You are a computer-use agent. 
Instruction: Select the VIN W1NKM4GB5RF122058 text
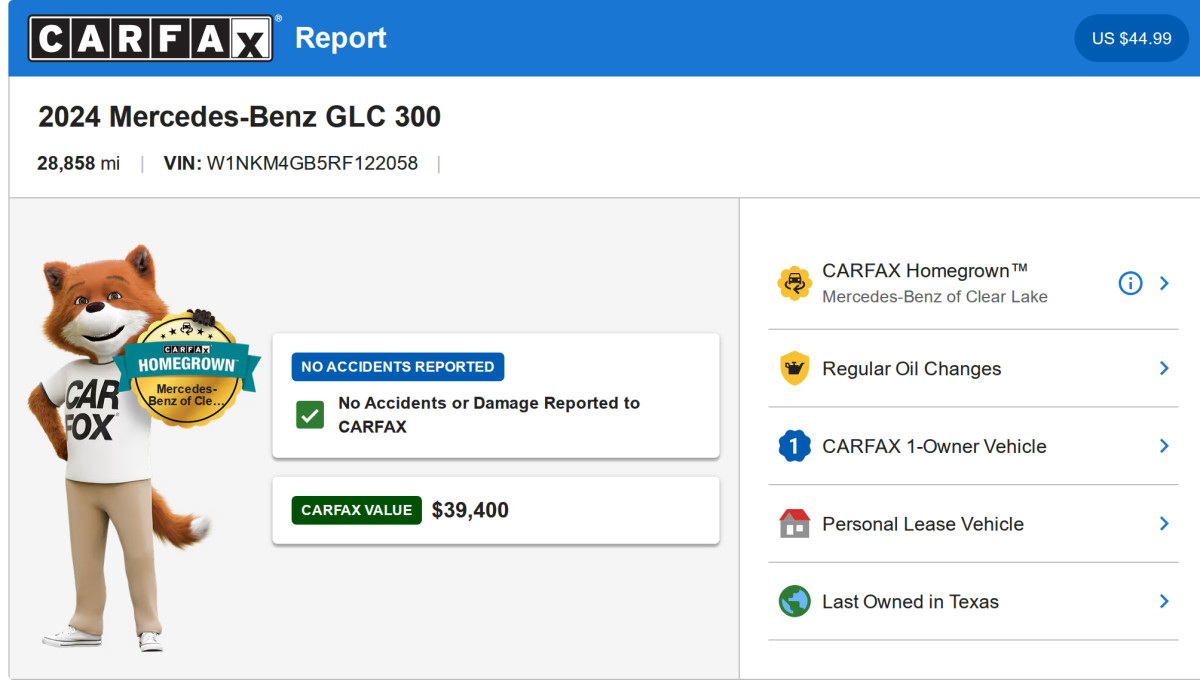pos(291,163)
